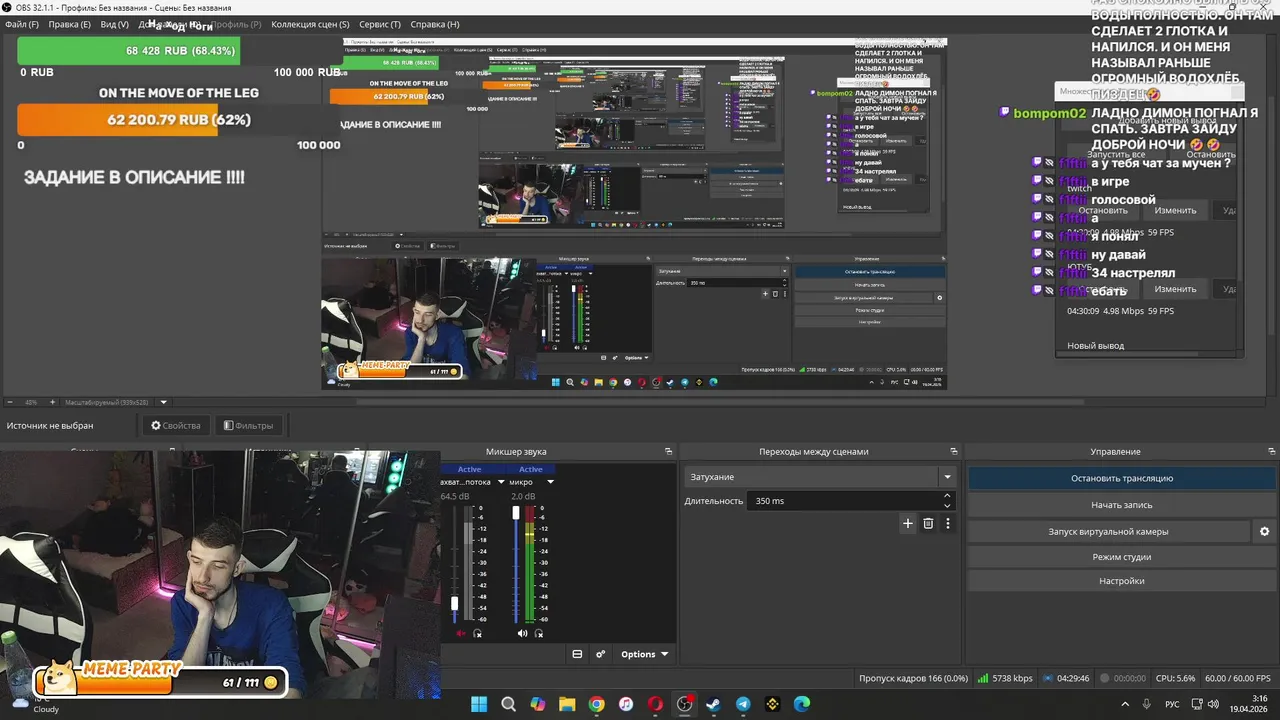Switch audio mixer layout icon
The image size is (1280, 720).
577,654
